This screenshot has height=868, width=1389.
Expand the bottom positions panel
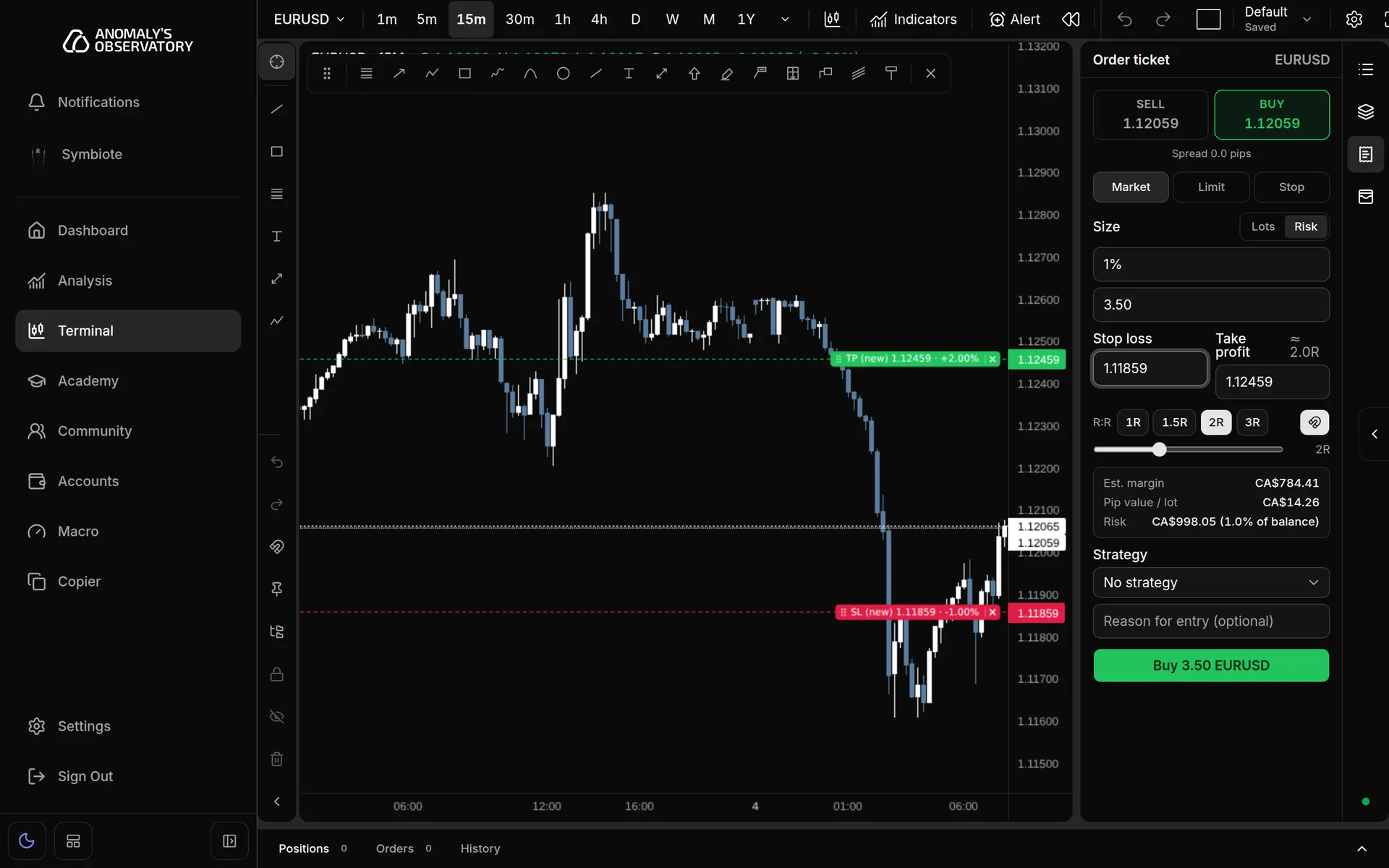click(x=1361, y=849)
